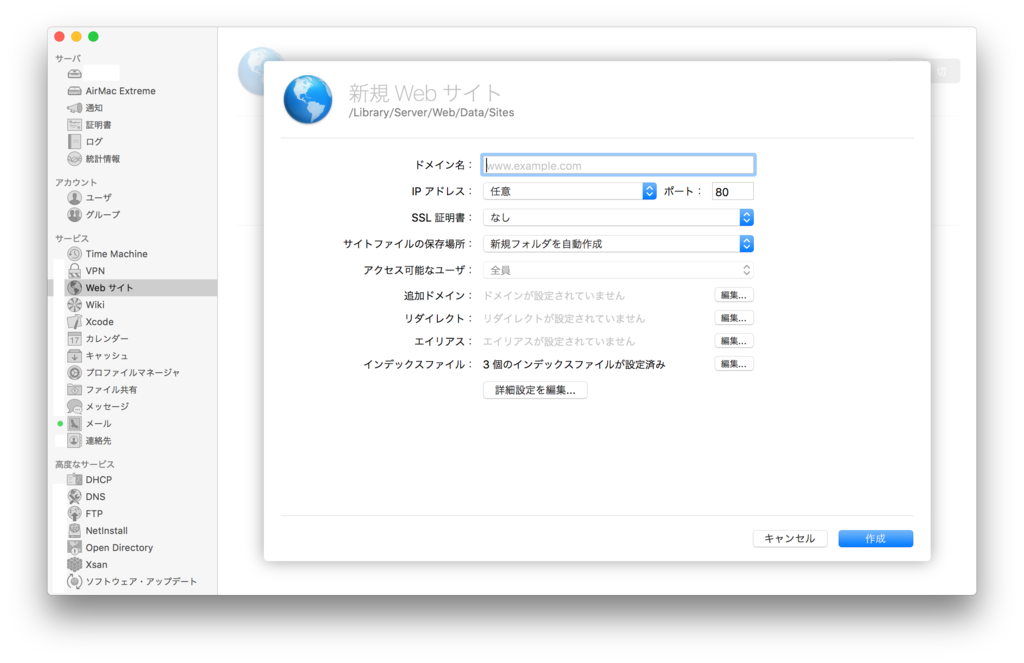Viewport: 1024px width, 663px height.
Task: Open the Wiki service icon
Action: pyautogui.click(x=74, y=304)
